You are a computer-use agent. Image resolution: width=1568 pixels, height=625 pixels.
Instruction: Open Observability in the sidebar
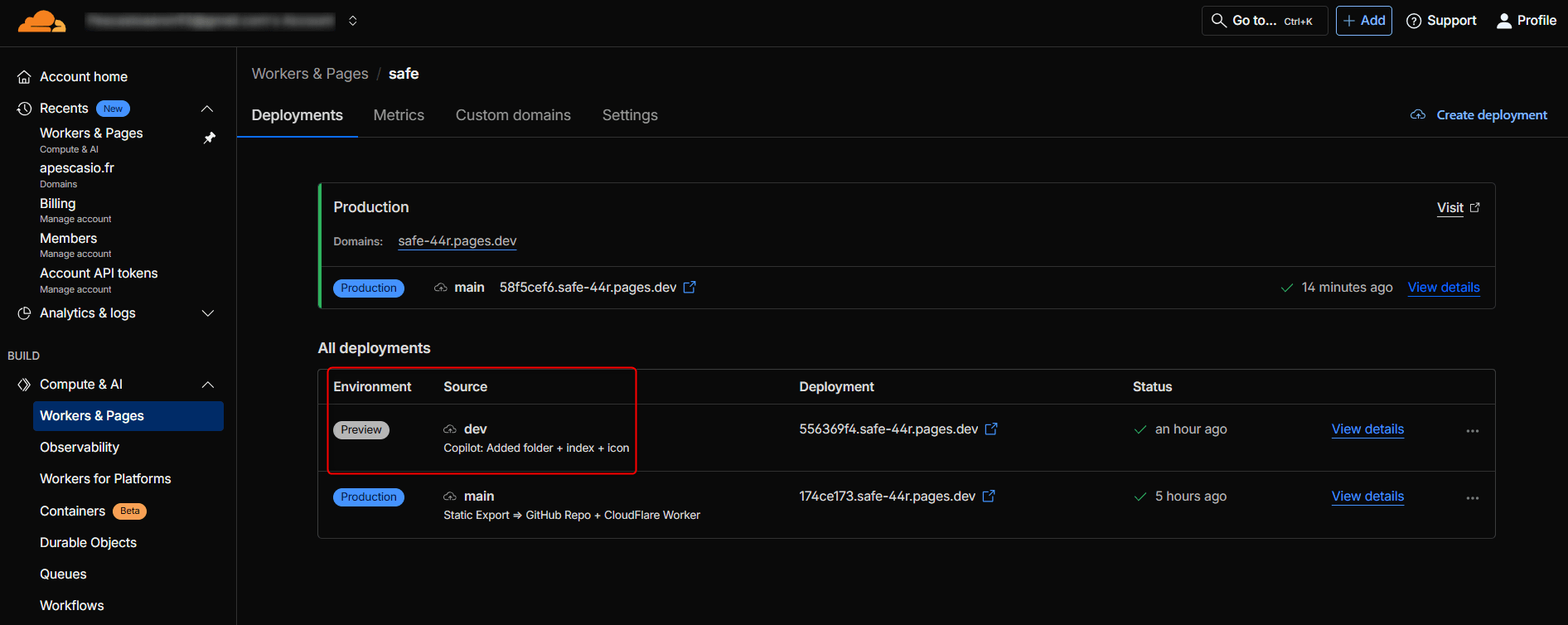(80, 448)
